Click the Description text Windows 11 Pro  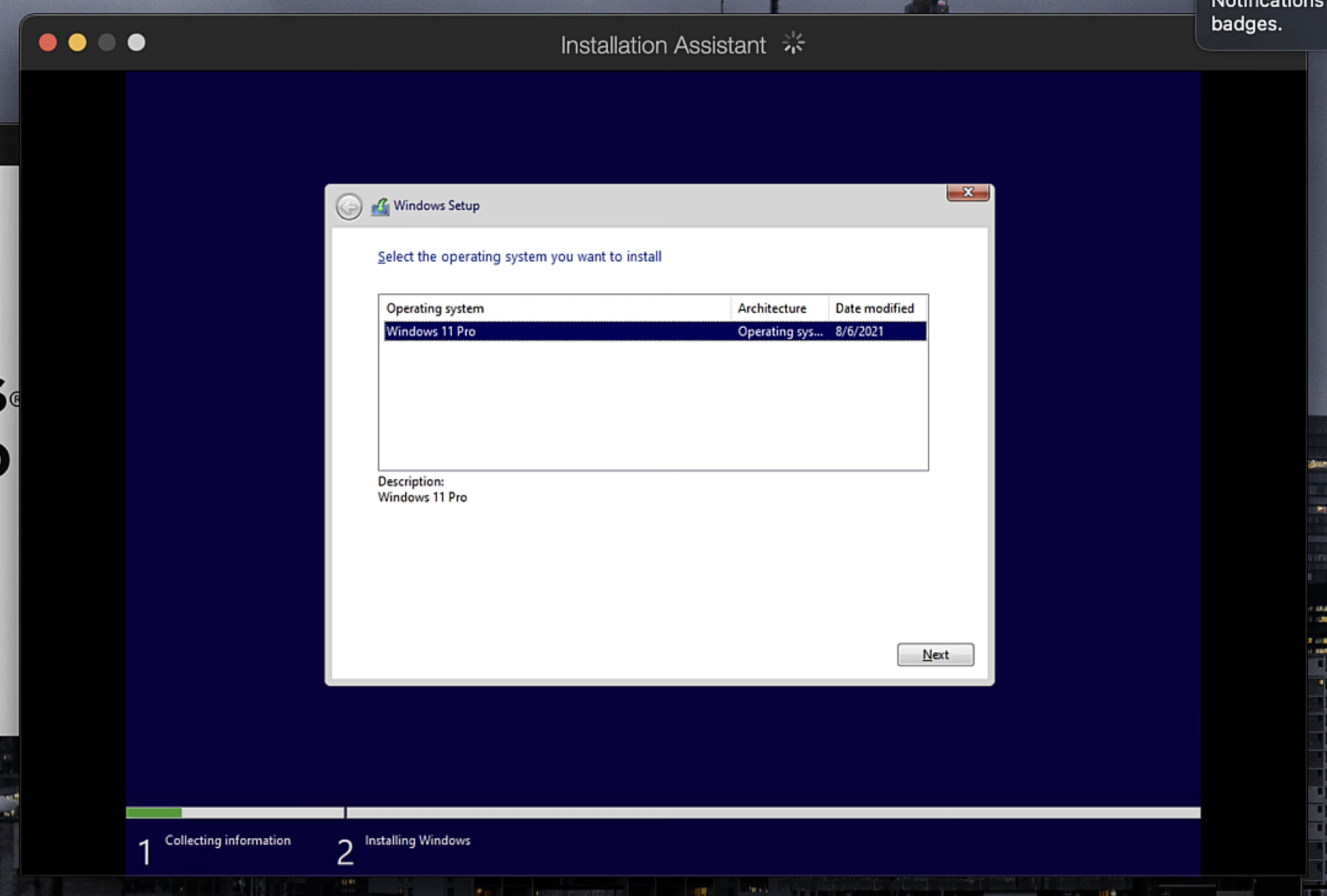(x=422, y=497)
